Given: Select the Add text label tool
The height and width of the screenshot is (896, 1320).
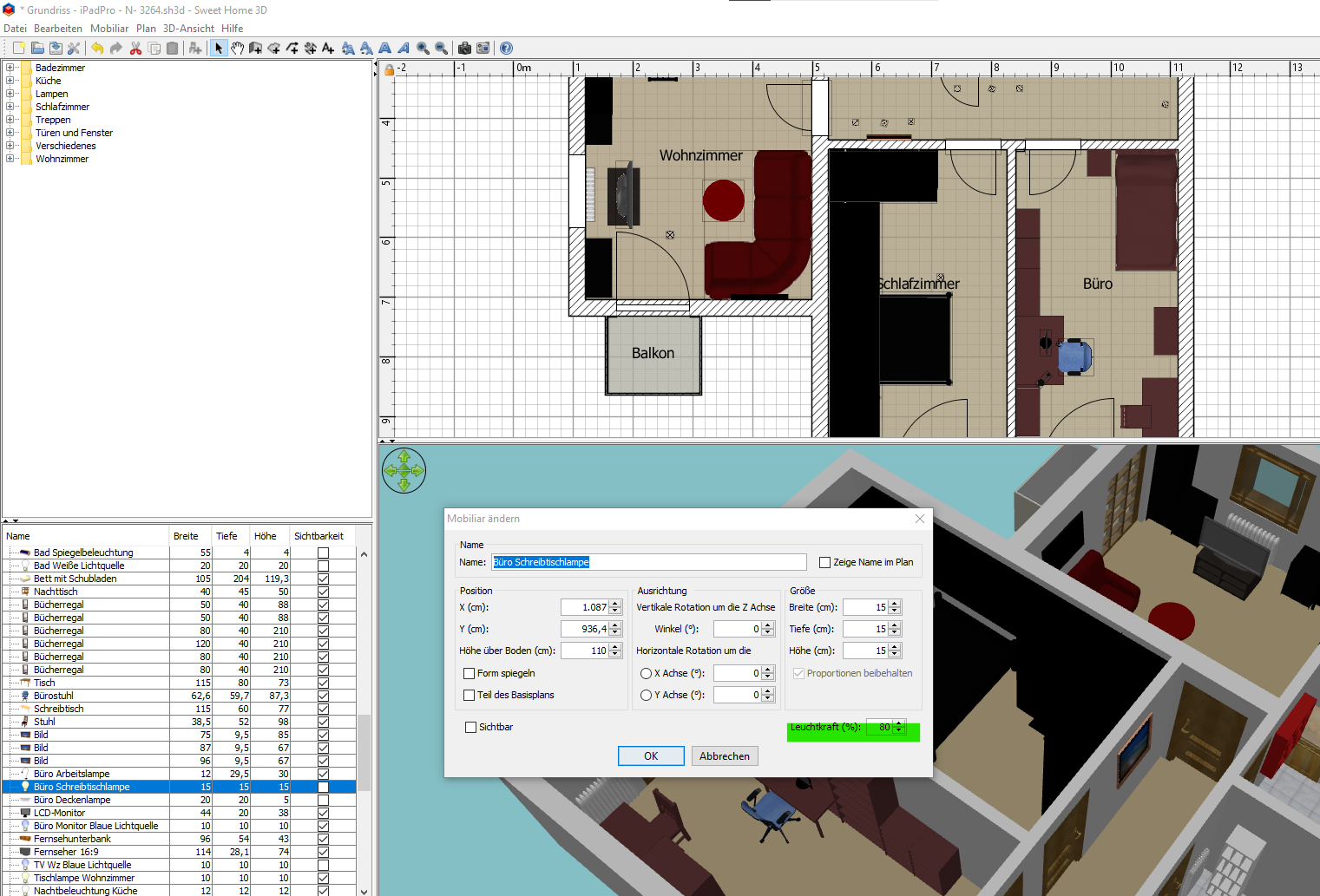Looking at the screenshot, I should point(328,49).
